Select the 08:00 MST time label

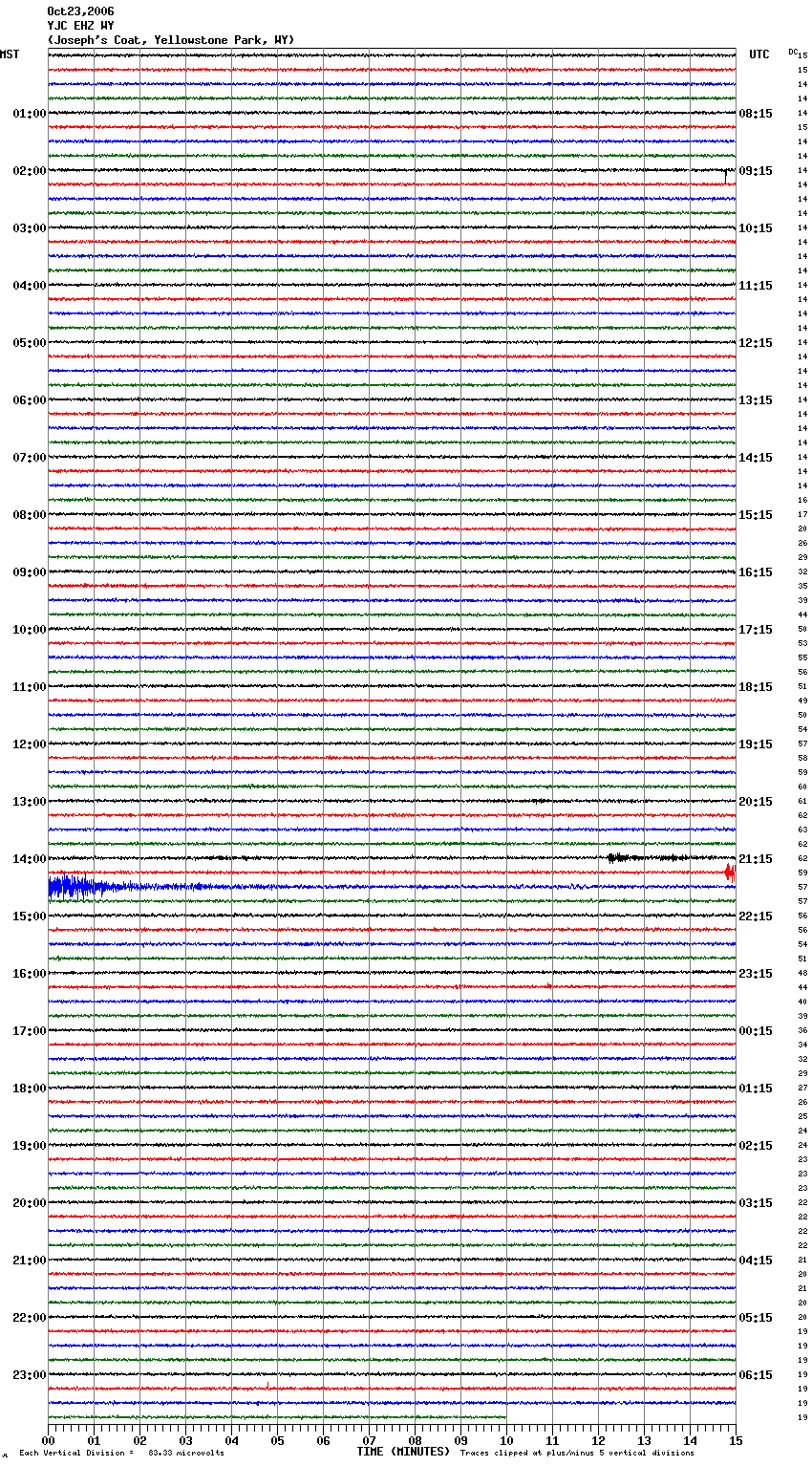click(30, 515)
